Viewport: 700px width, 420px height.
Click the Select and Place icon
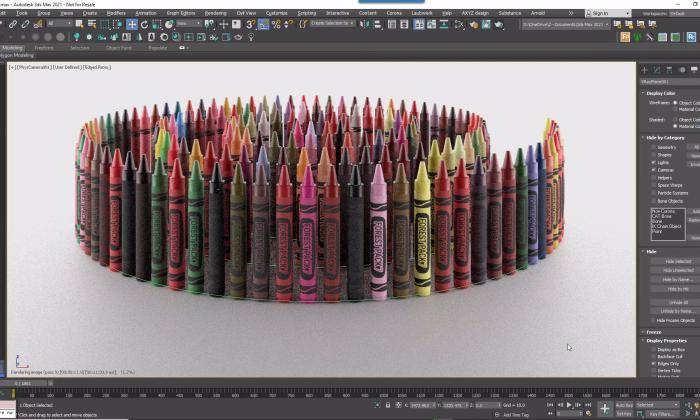[169, 24]
